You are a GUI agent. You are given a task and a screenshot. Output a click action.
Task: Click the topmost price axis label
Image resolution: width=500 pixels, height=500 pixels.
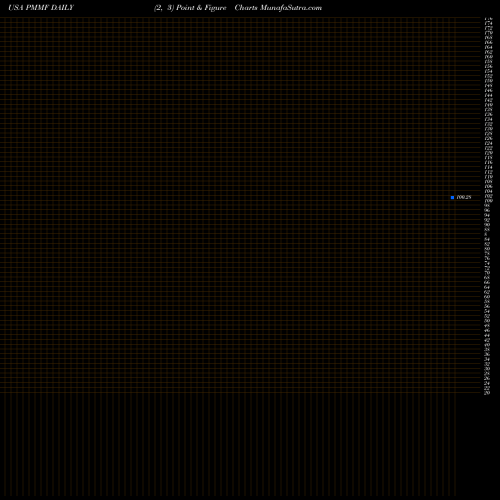(x=488, y=19)
